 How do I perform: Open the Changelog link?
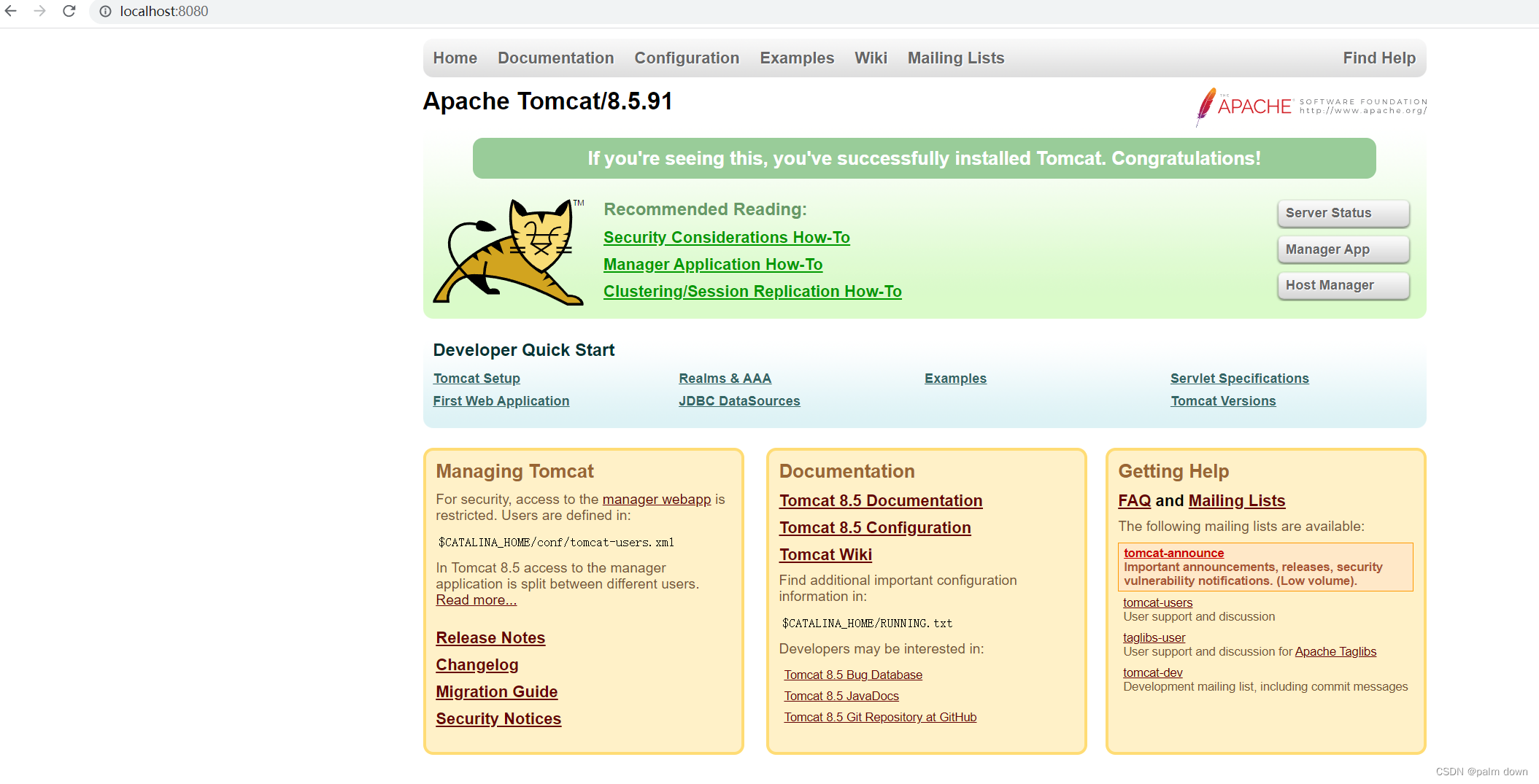[477, 665]
